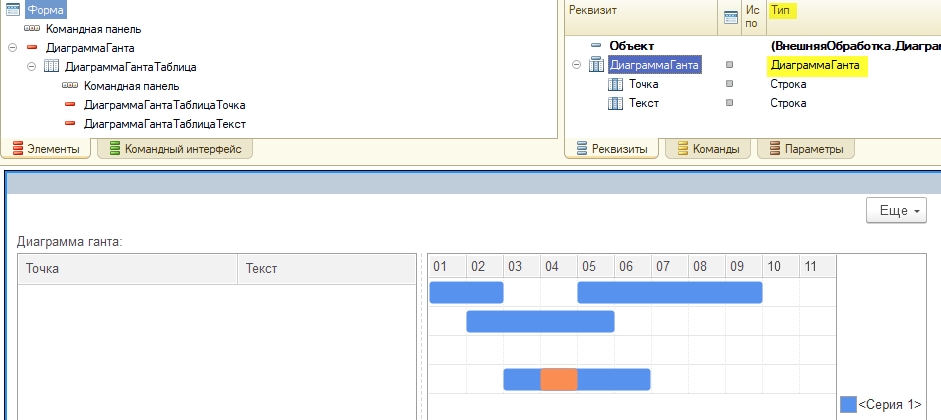This screenshot has height=420, width=941.
Task: Open the Еще dropdown menu
Action: coord(896,211)
